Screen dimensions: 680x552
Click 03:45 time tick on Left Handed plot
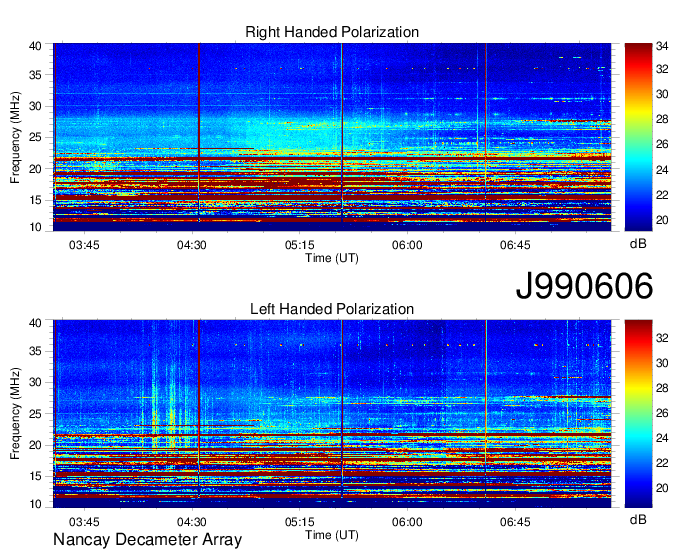tap(84, 522)
